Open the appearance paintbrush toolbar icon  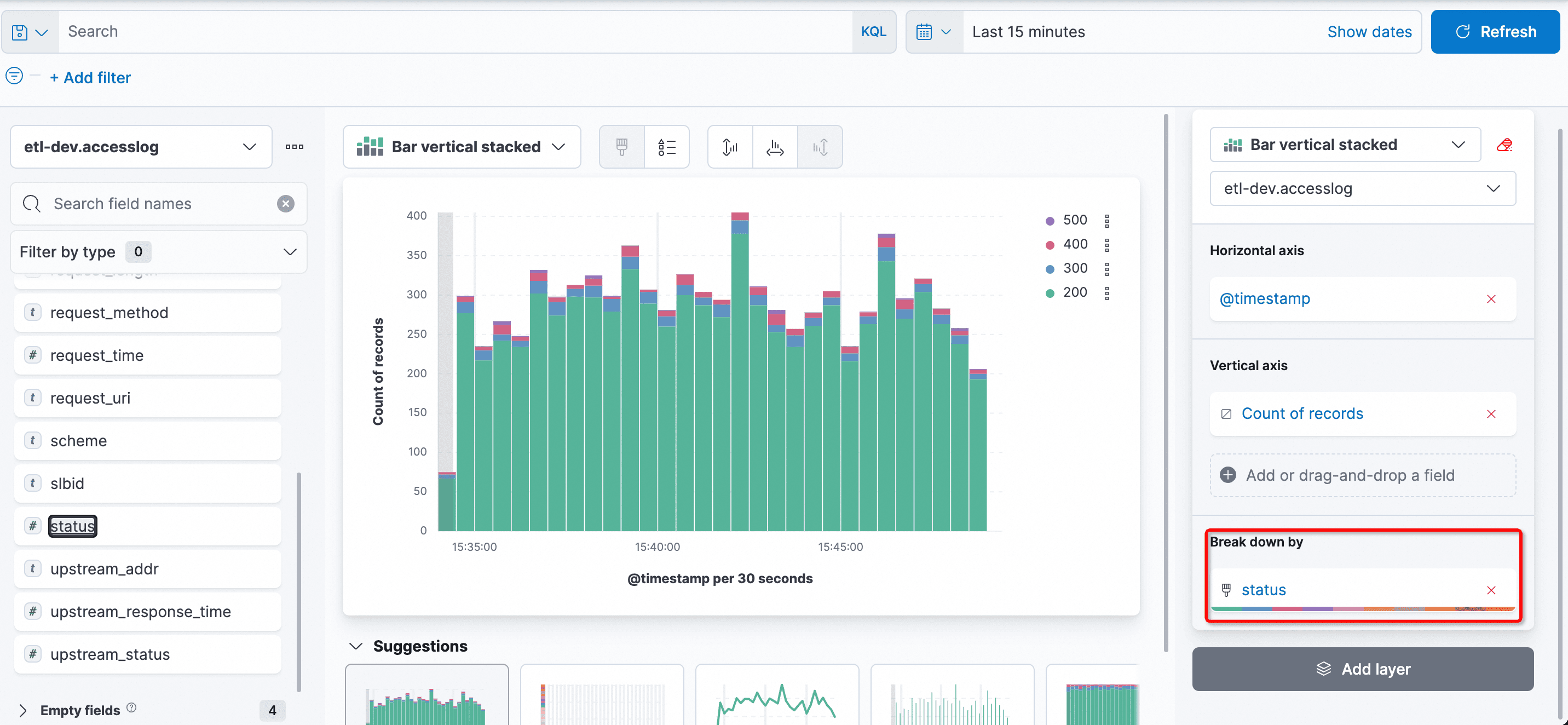tap(621, 147)
